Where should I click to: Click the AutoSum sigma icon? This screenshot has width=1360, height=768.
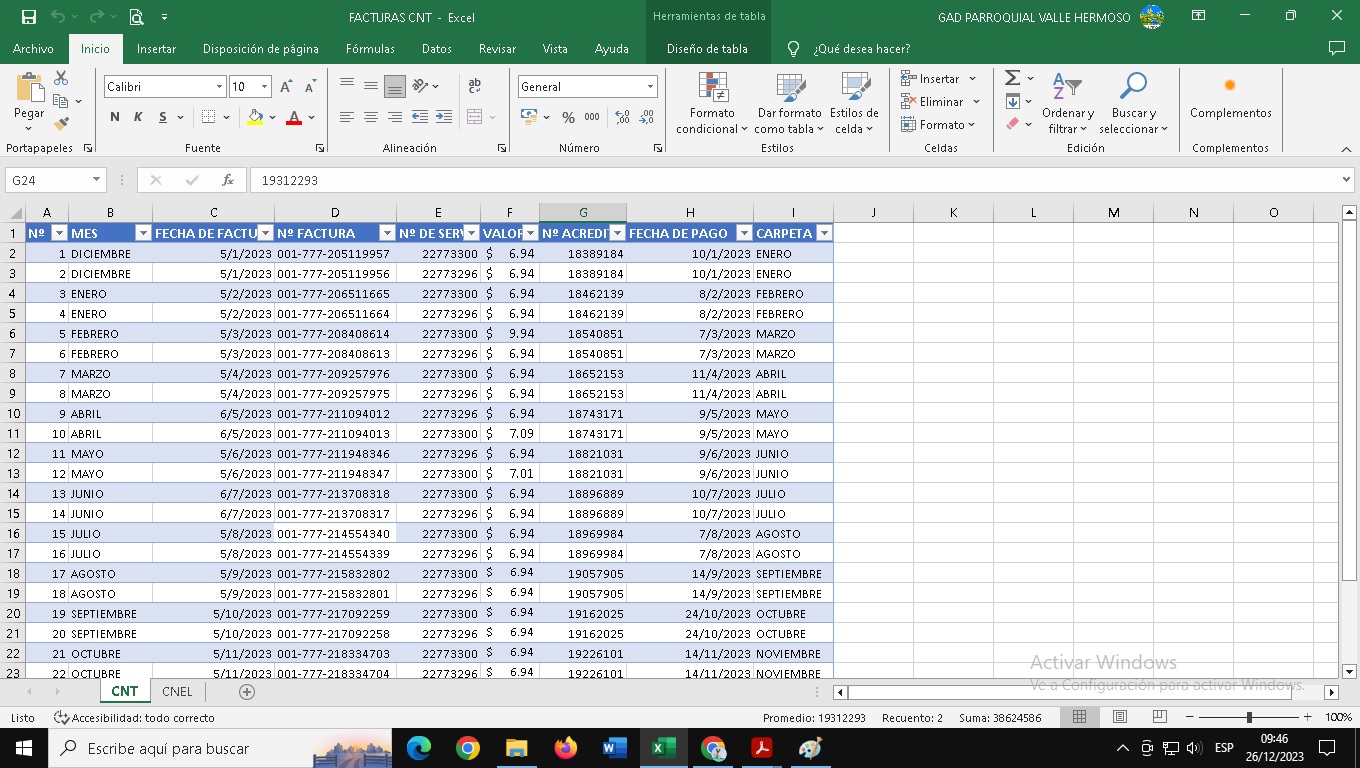pos(1012,78)
